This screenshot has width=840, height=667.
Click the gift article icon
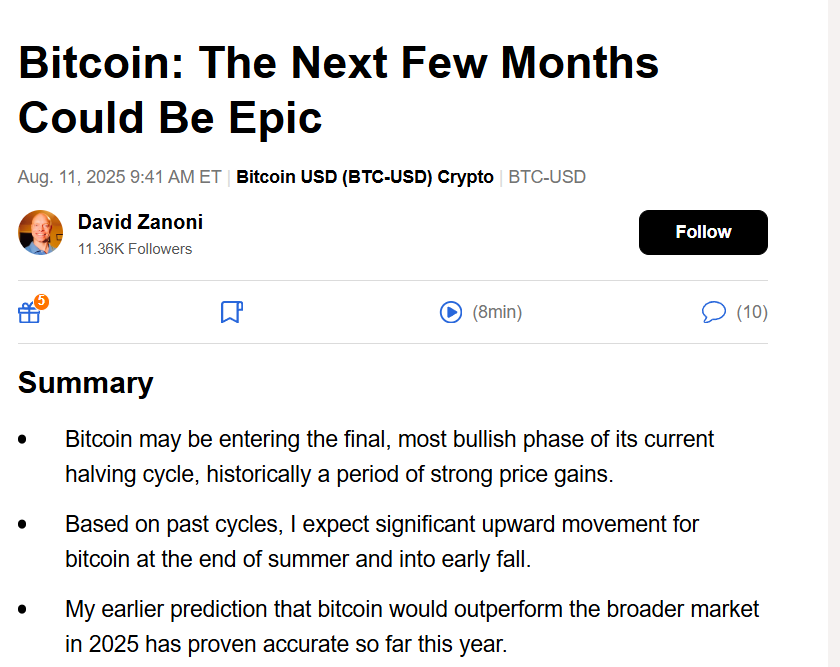tap(29, 312)
